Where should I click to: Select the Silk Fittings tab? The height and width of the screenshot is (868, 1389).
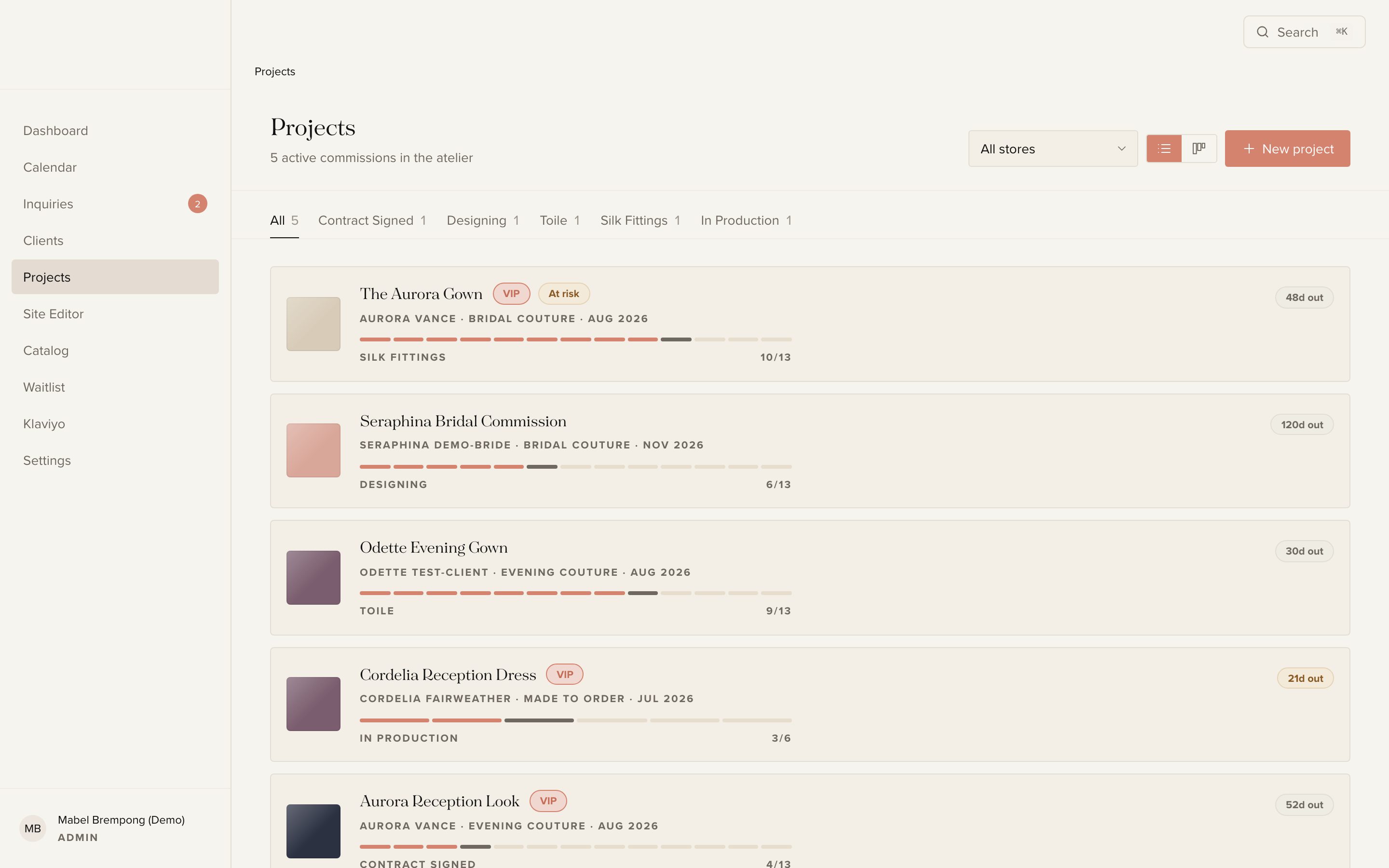(640, 220)
